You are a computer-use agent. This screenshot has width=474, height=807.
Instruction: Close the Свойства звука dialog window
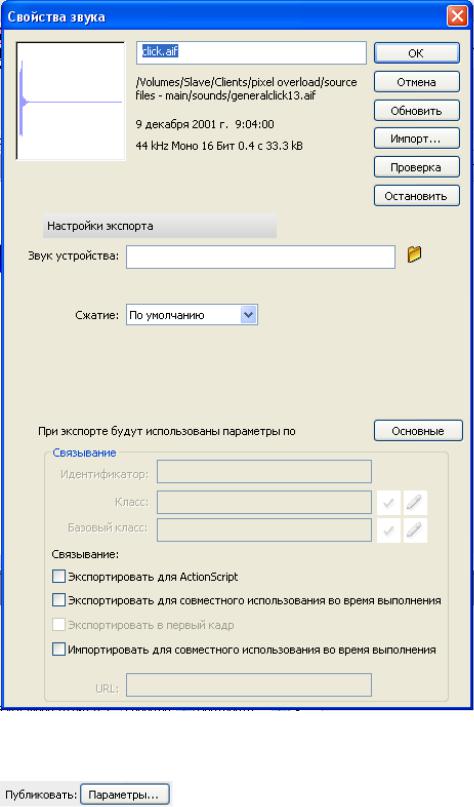click(457, 16)
